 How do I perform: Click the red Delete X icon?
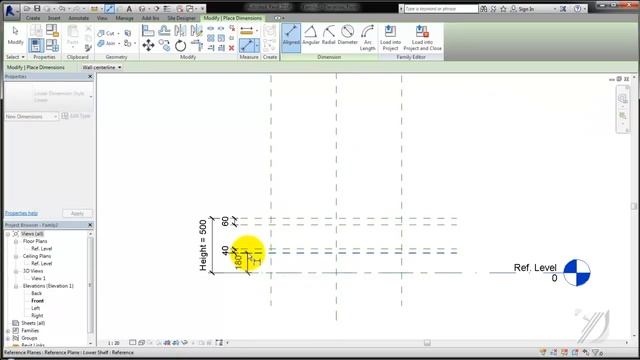(231, 48)
